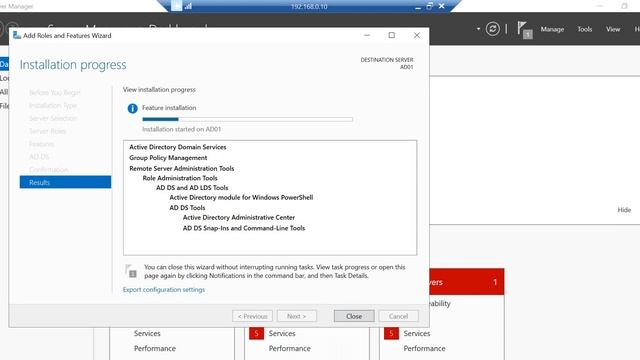The image size is (640, 360).
Task: Click the dropdown arrow beside refresh icon
Action: point(478,29)
